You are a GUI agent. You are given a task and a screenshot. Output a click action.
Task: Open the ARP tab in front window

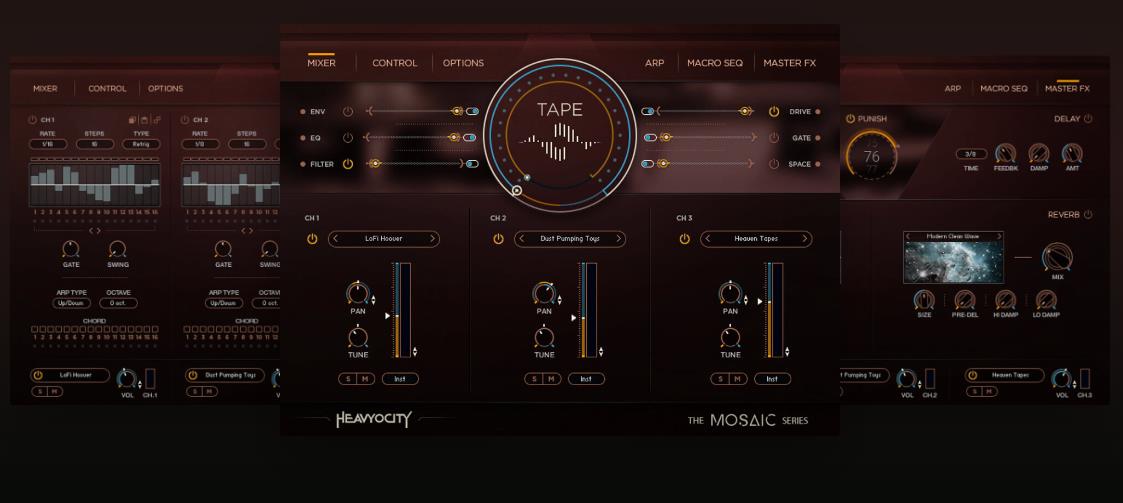click(x=655, y=63)
